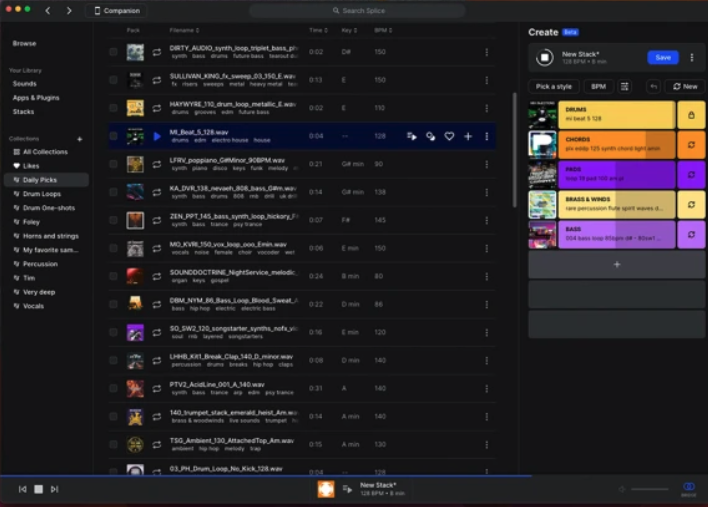Select checkbox for HAYWYRE drum loop

click(113, 108)
